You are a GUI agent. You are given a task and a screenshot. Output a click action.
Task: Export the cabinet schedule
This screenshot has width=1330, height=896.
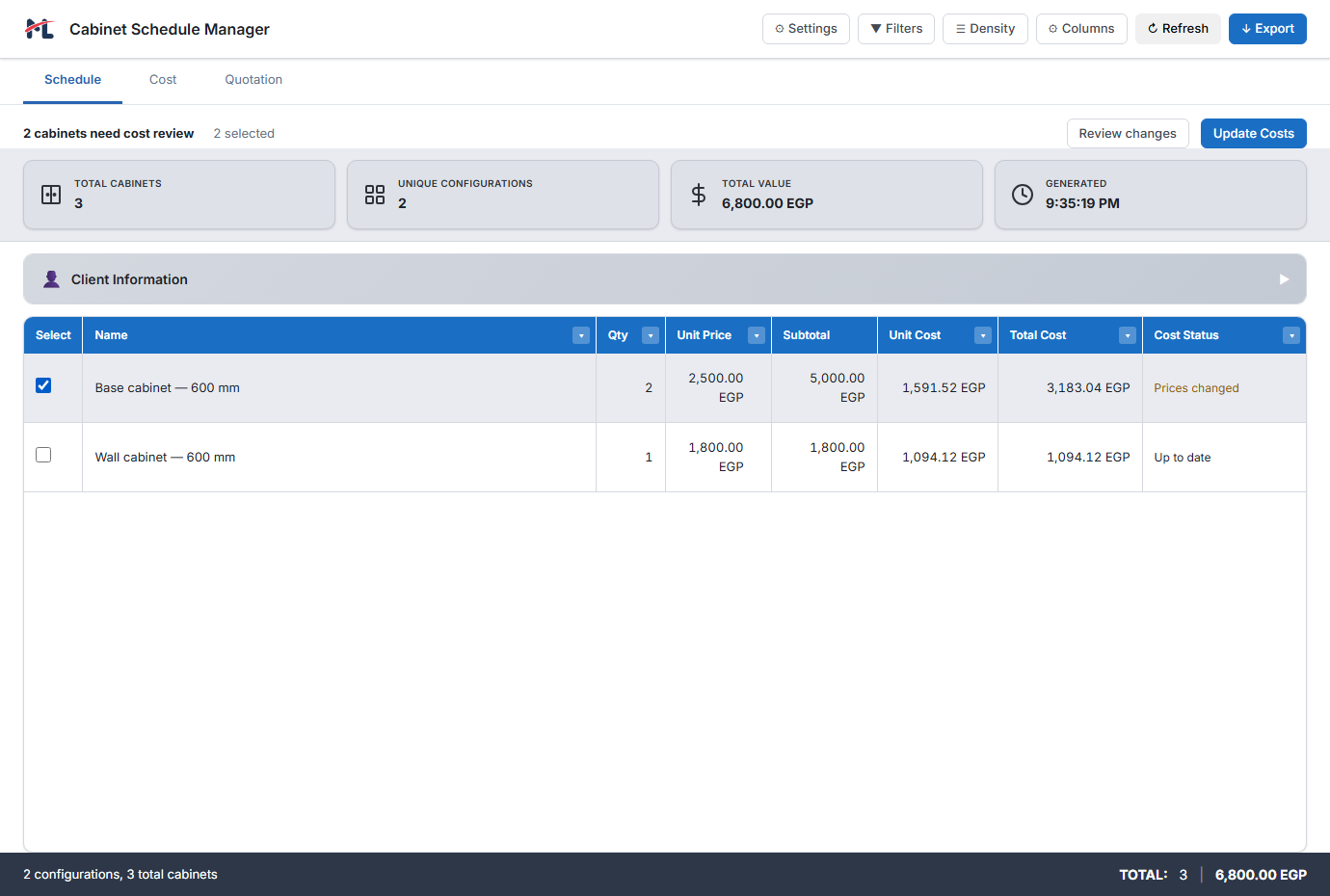1267,29
